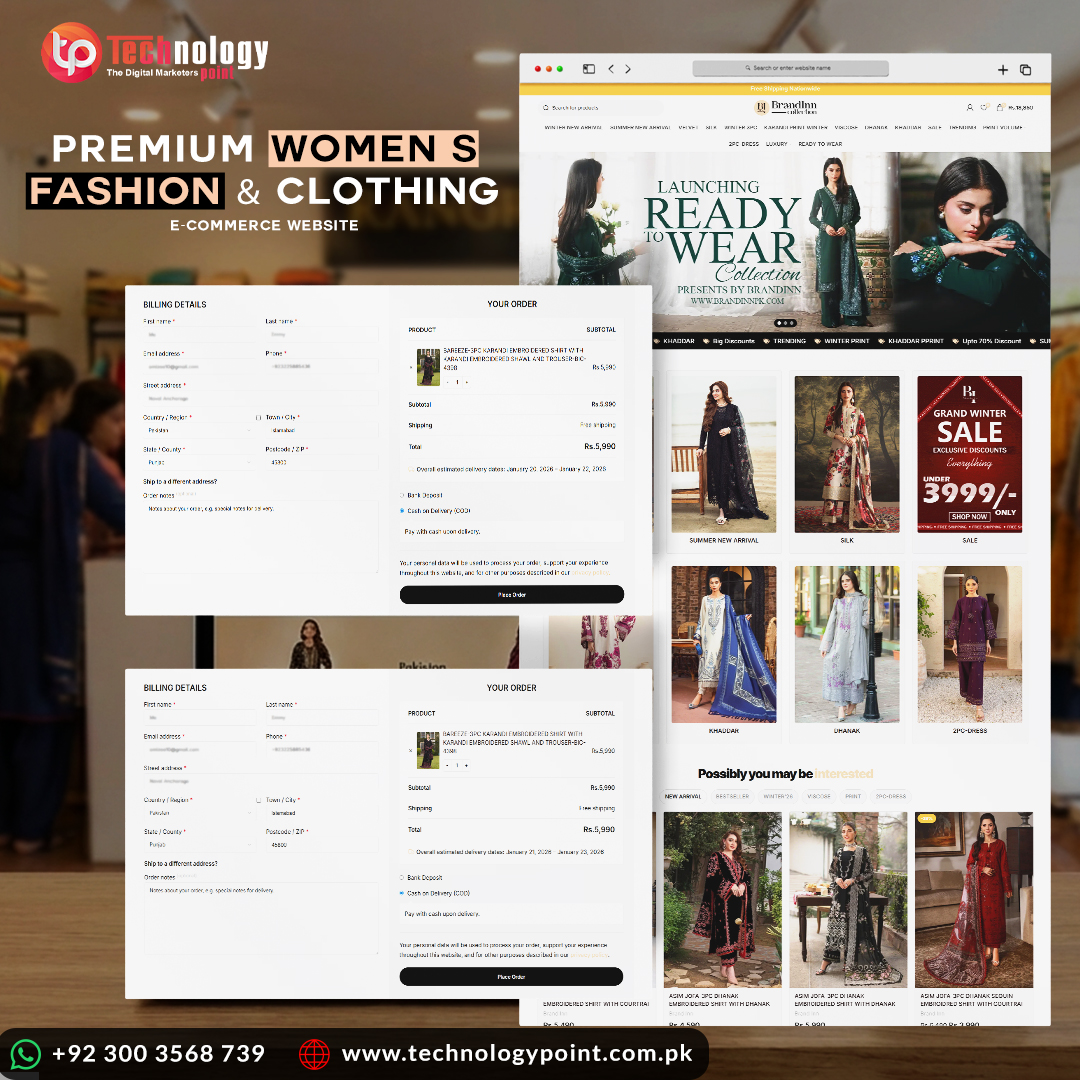1080x1080 pixels.
Task: Click Place Order in the lower checkout panel
Action: pyautogui.click(x=511, y=977)
